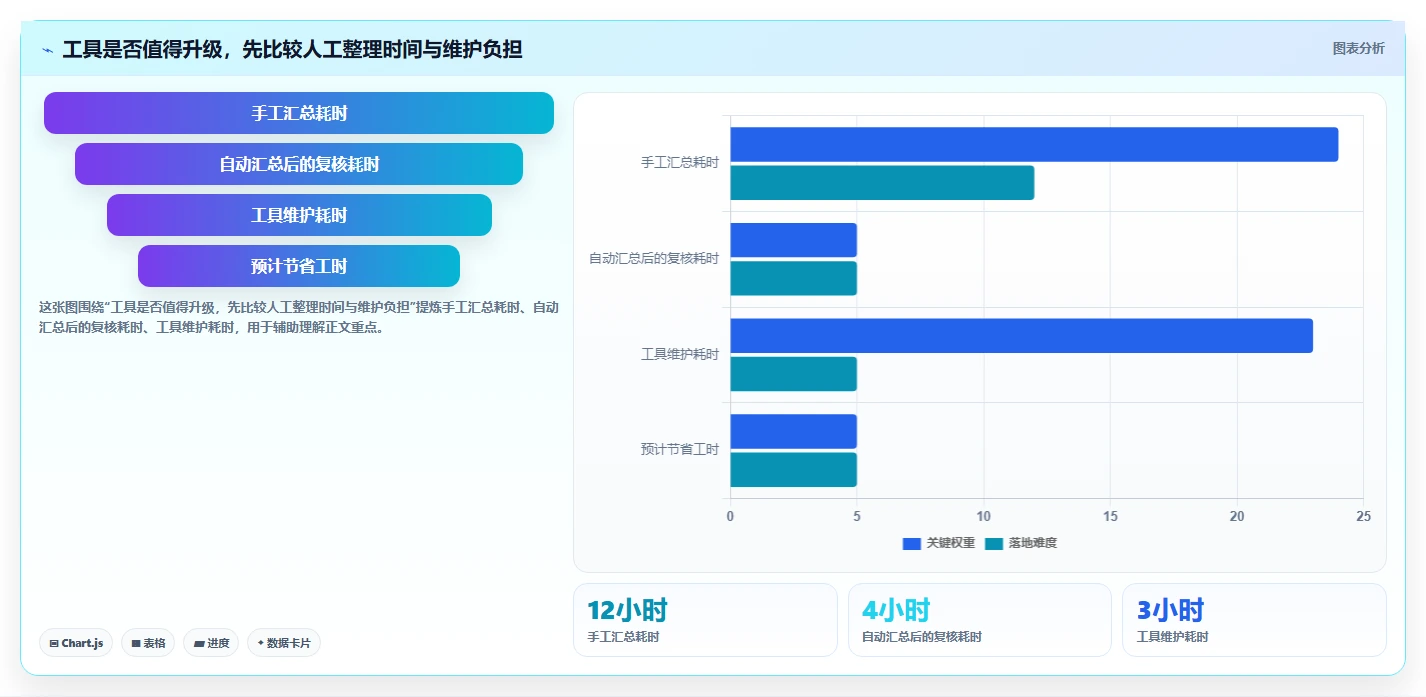Click the description paragraph under the funnel
Viewport: 1426px width, 697px height.
(298, 317)
